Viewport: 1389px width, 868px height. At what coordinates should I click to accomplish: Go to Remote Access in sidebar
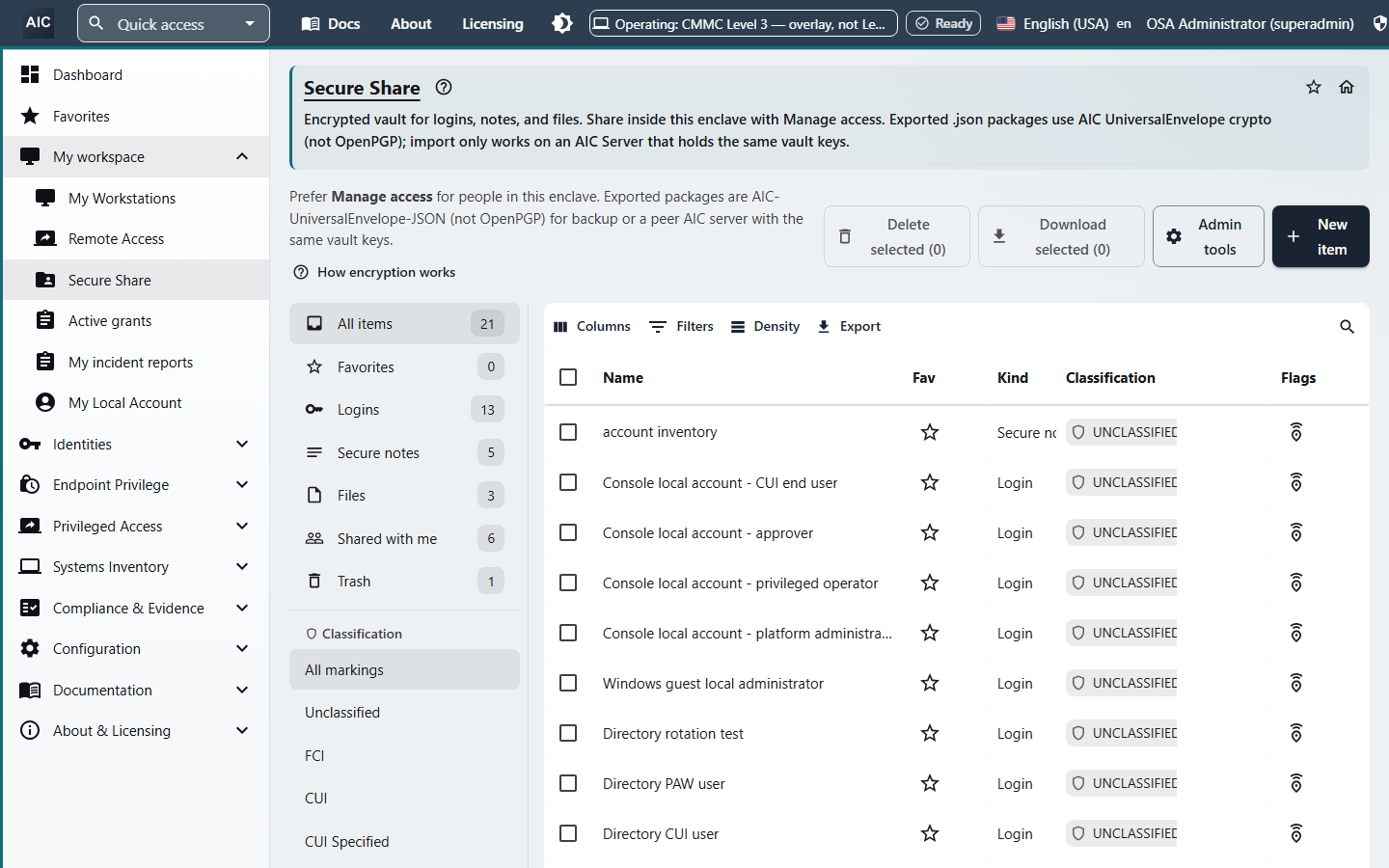click(x=137, y=239)
